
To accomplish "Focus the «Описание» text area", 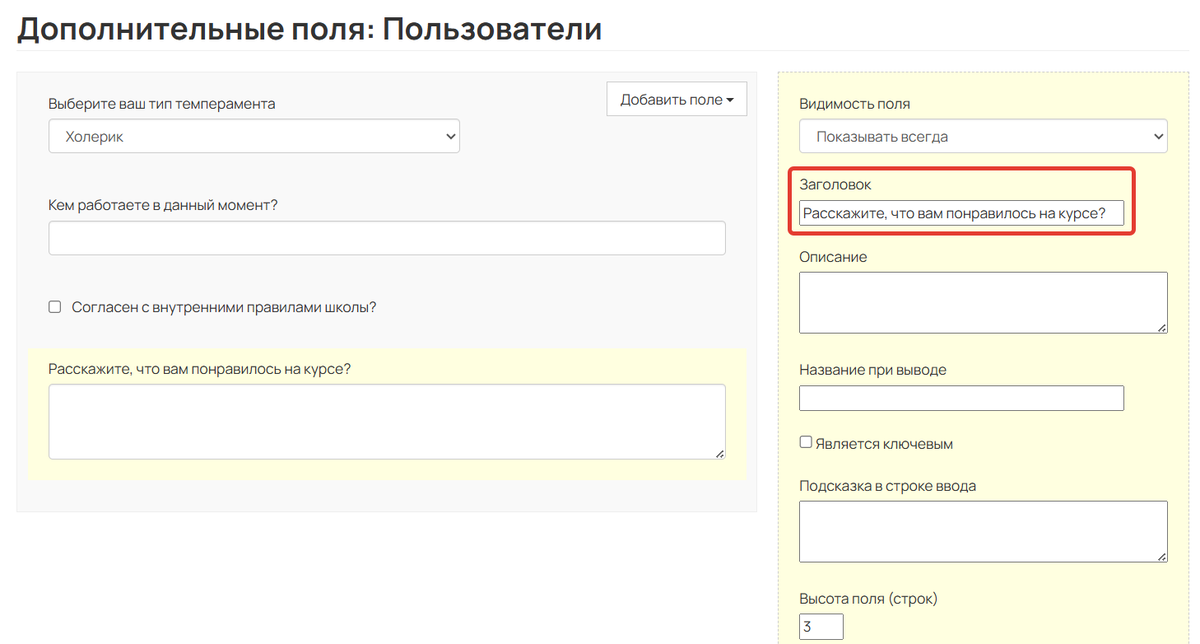I will (980, 300).
